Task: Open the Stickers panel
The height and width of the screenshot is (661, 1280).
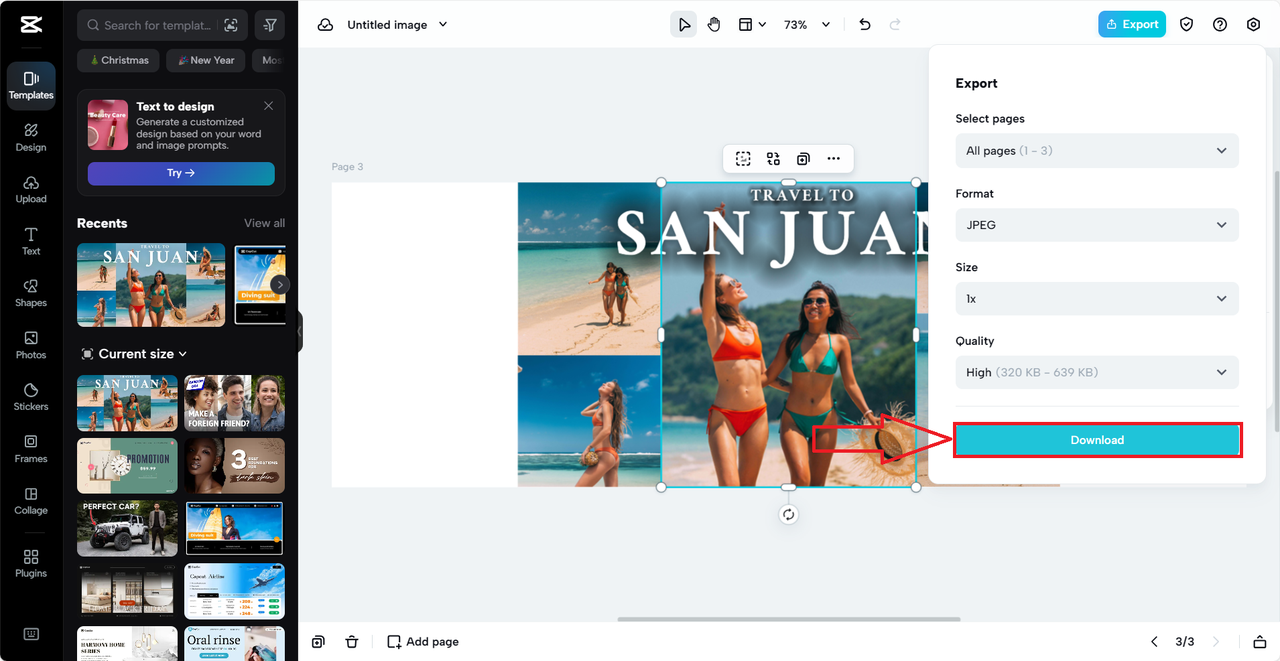Action: tap(31, 397)
